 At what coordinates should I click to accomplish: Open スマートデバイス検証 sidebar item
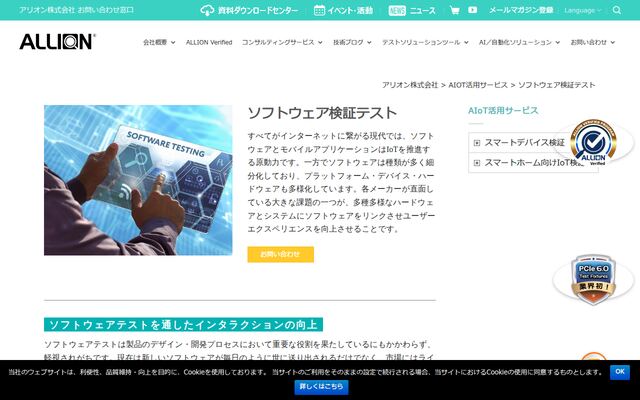[x=524, y=143]
